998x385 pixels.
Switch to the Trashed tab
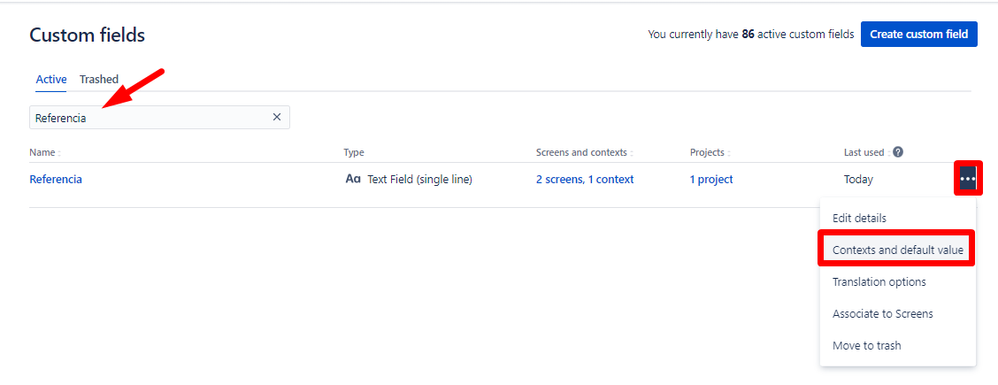coord(99,80)
